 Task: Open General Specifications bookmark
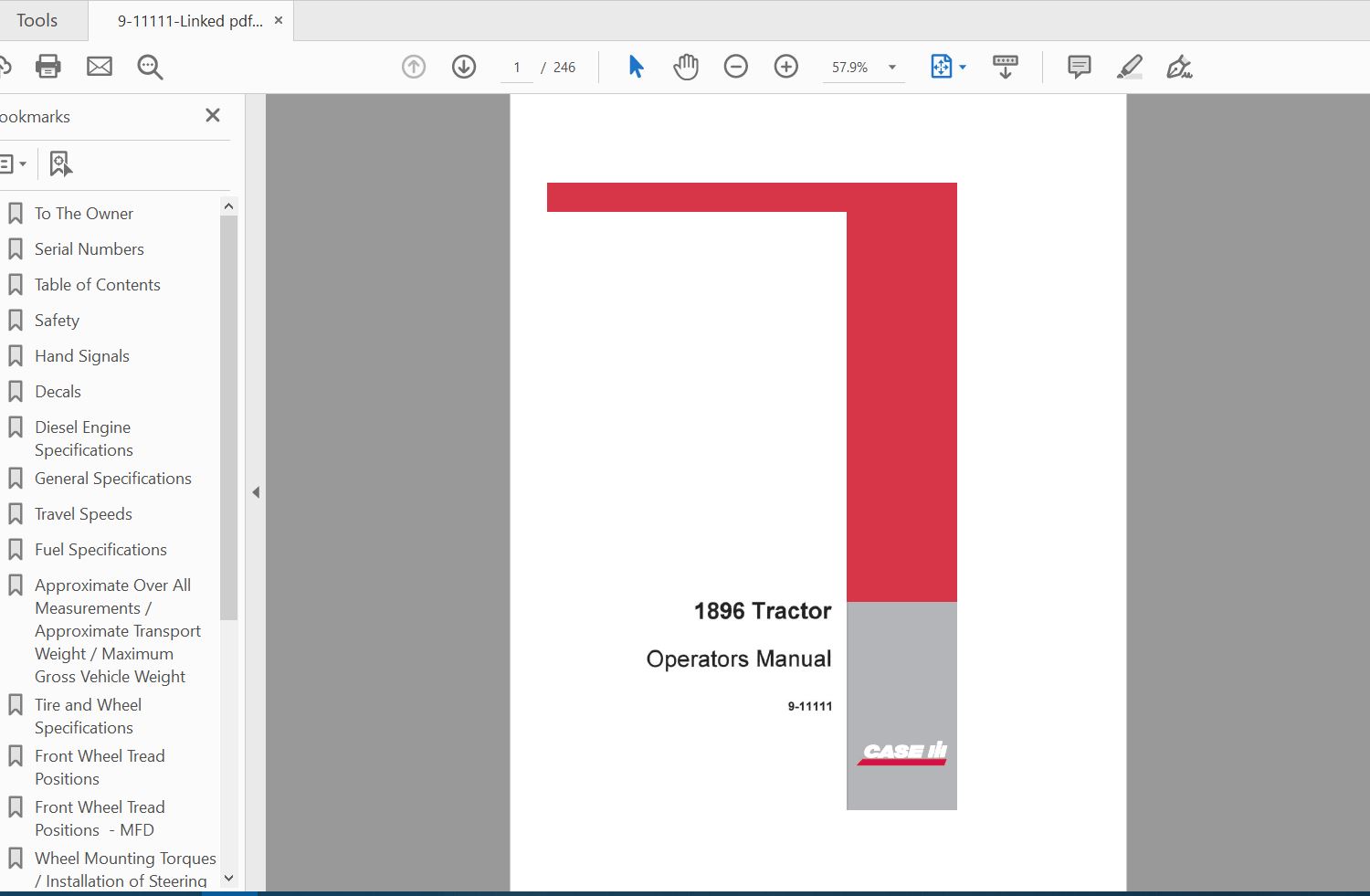(x=113, y=479)
